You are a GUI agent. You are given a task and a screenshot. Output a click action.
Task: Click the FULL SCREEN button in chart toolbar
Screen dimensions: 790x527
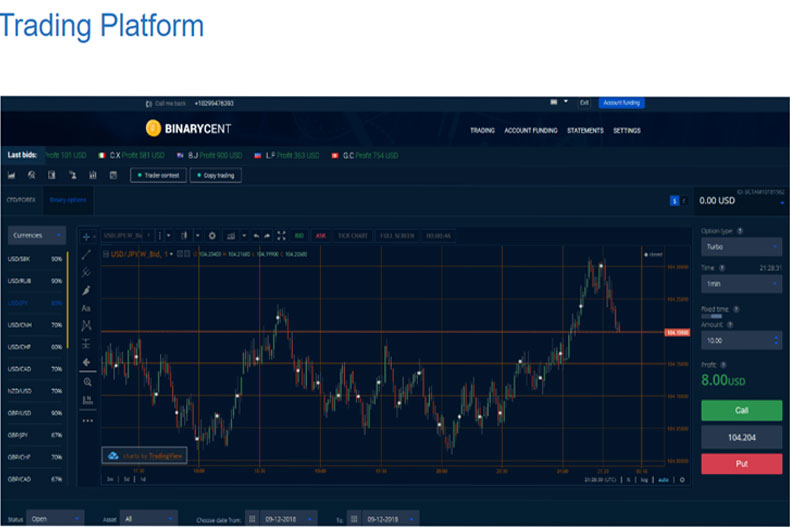coord(397,236)
